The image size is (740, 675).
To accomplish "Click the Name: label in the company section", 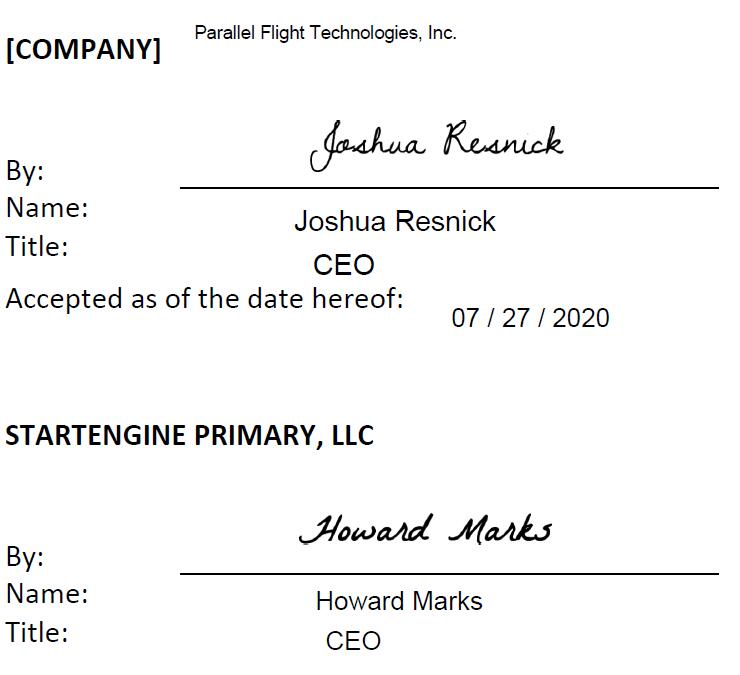I will point(47,208).
